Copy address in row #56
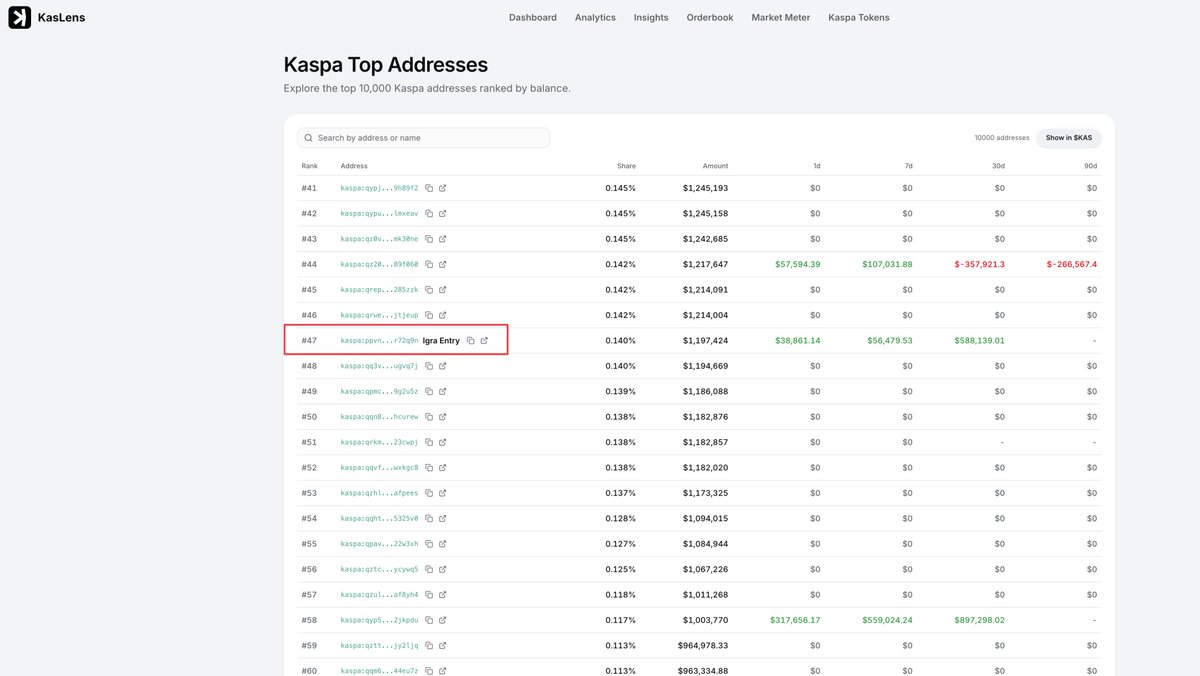1200x676 pixels. pos(428,570)
